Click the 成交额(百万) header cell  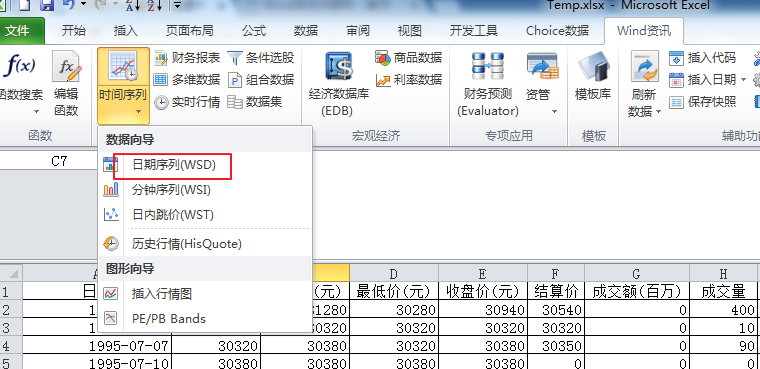pos(637,291)
